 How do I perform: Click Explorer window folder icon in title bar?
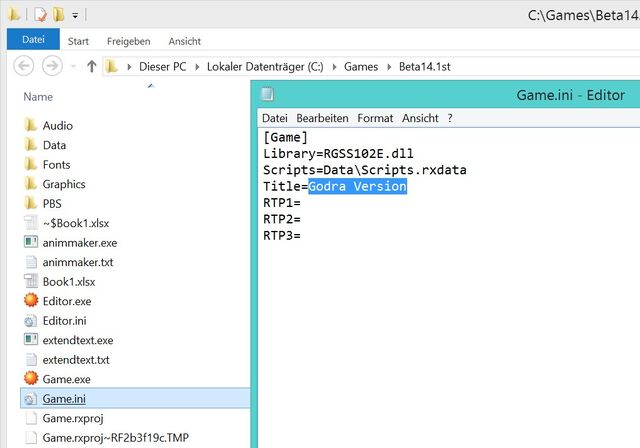[14, 15]
